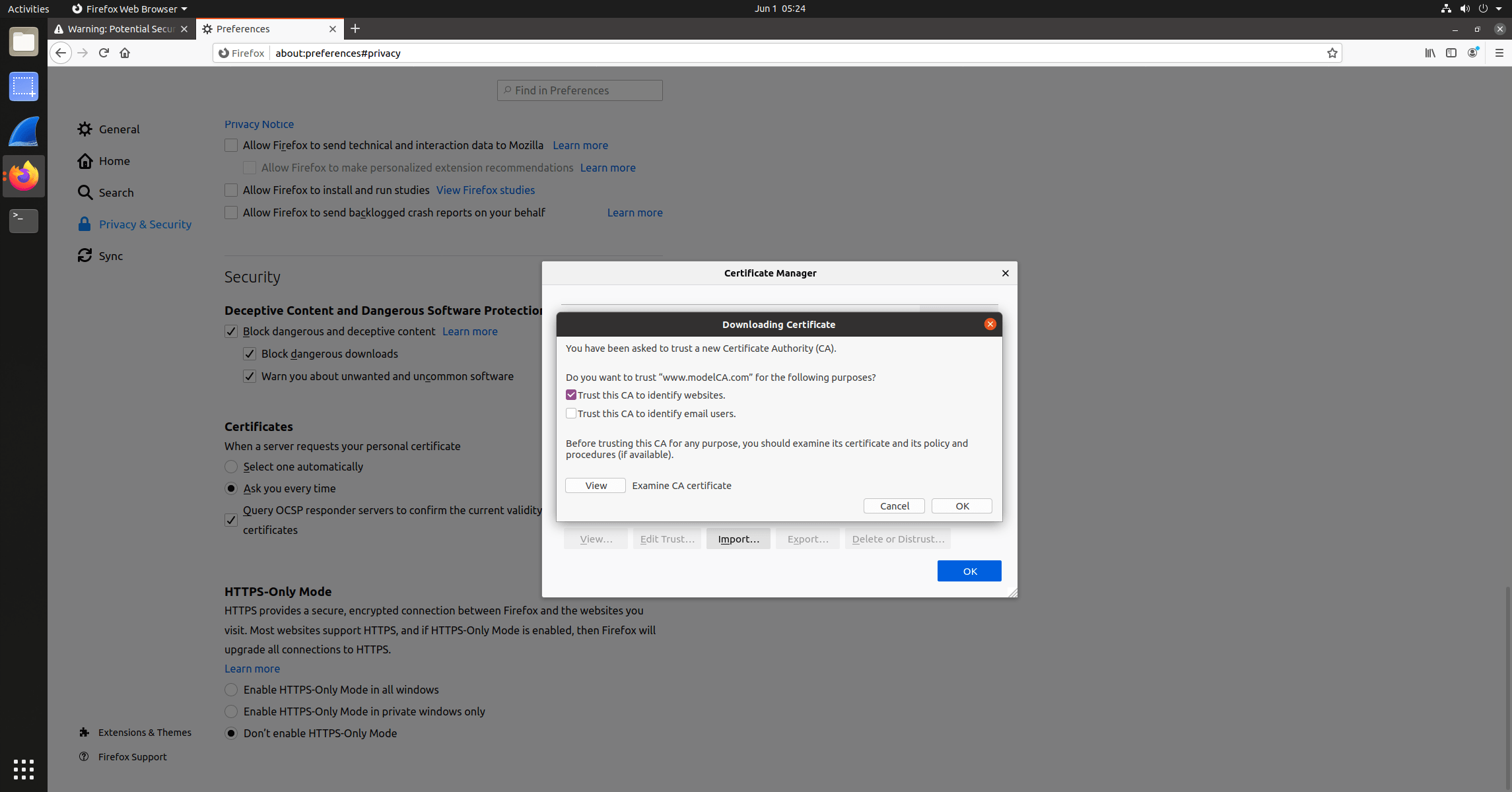
Task: Uncheck Query OCSP responder servers
Action: pyautogui.click(x=231, y=520)
